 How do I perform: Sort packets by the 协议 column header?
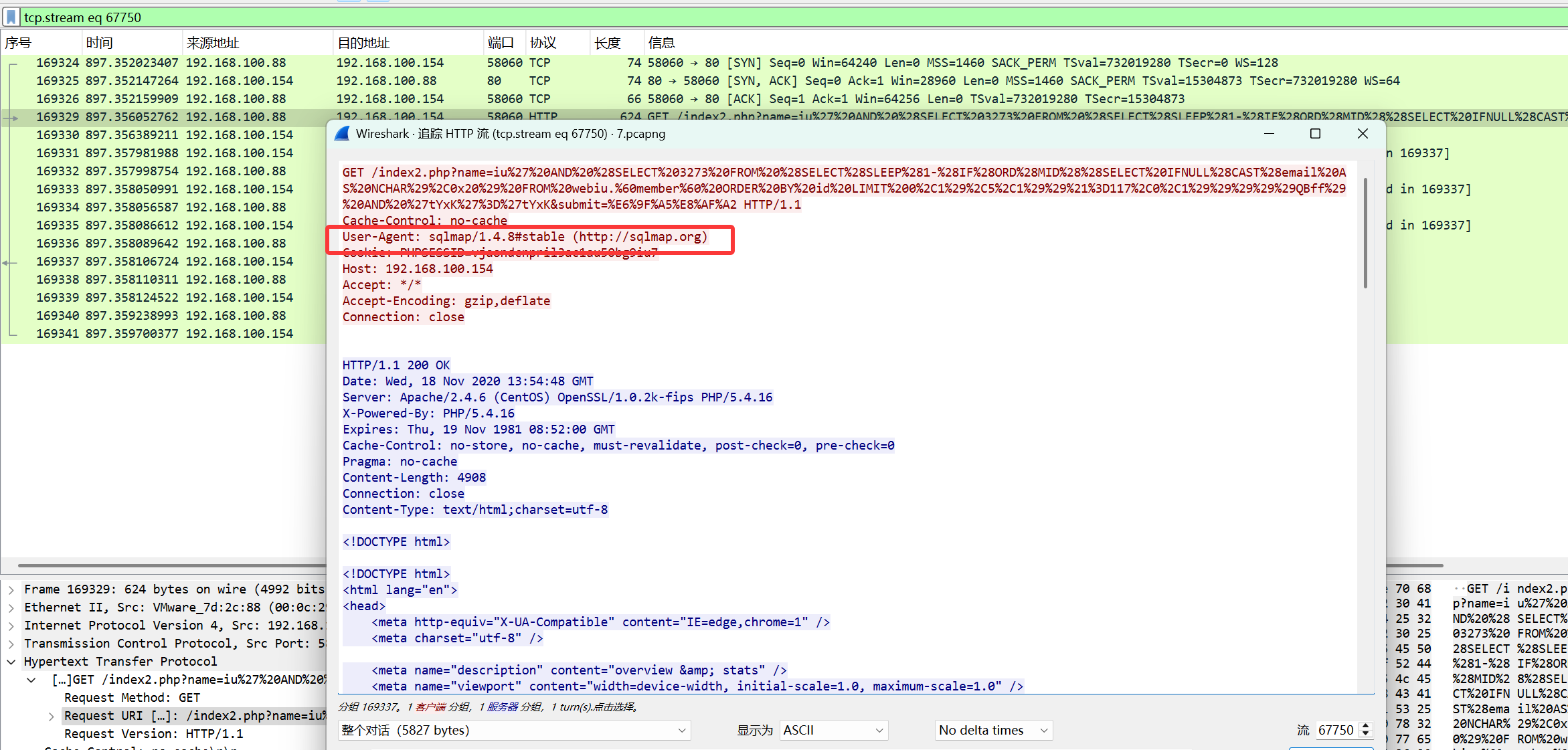click(543, 43)
